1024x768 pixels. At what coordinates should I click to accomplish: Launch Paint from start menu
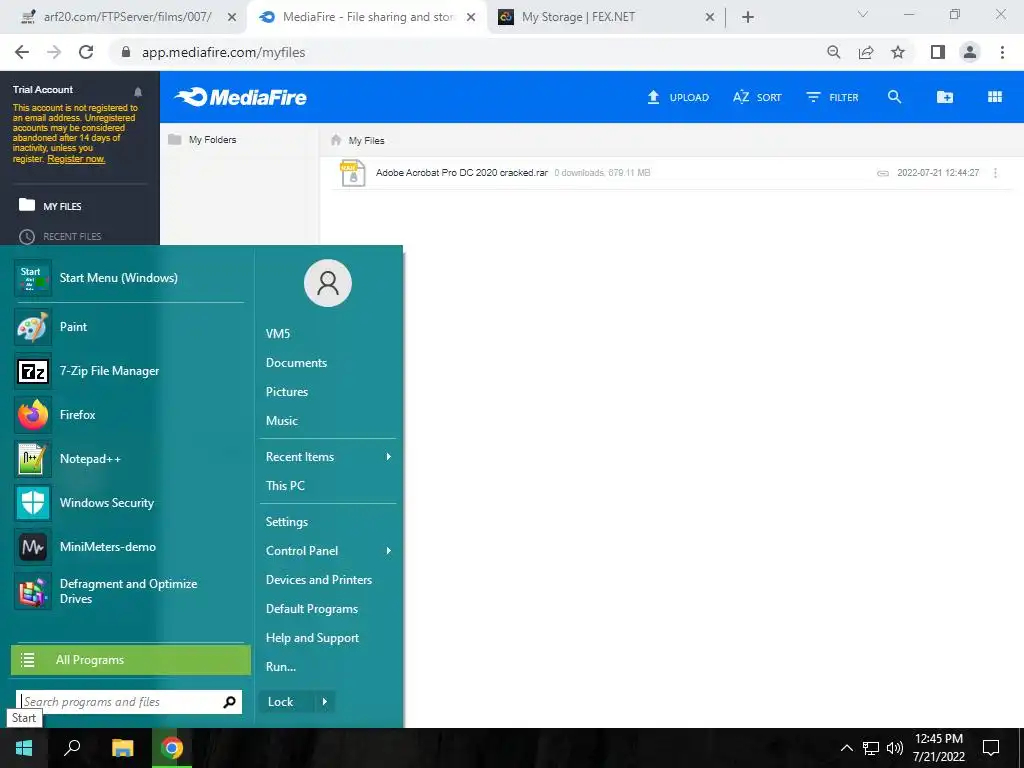tap(129, 327)
